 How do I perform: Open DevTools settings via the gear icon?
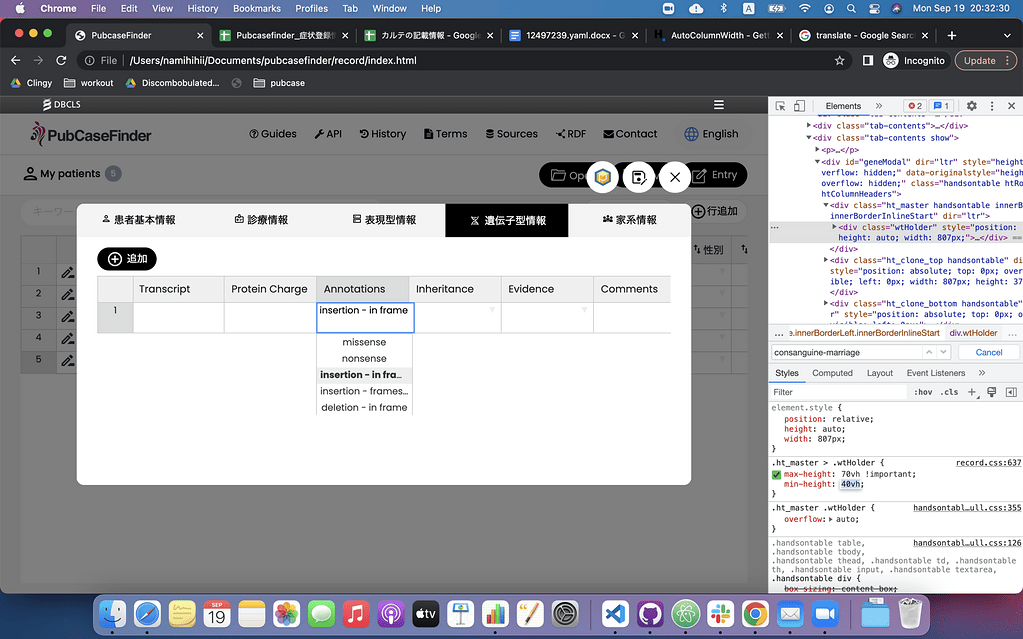(970, 105)
